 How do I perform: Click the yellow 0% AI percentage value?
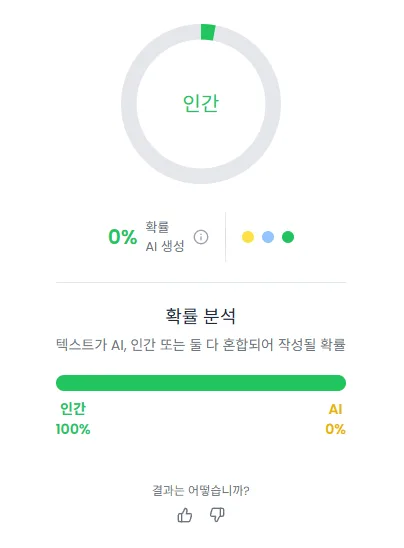tap(335, 429)
